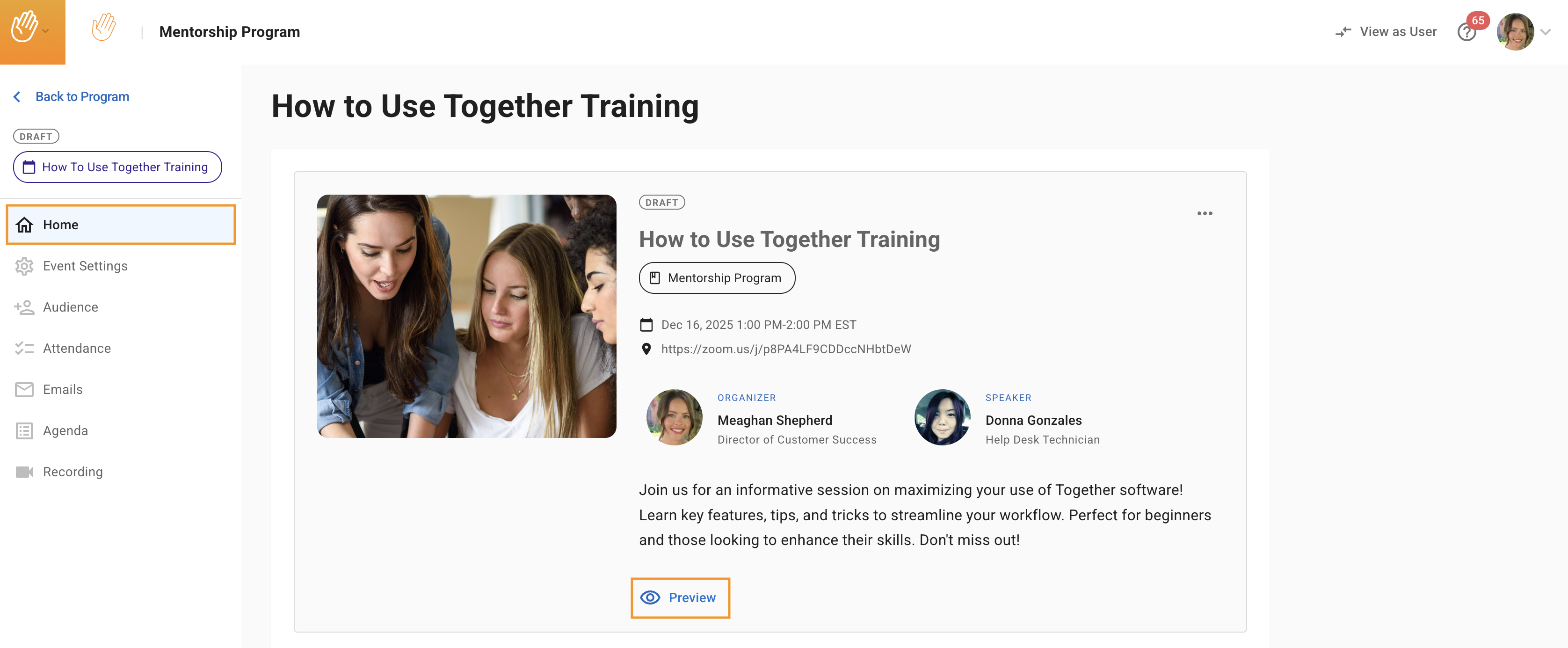The height and width of the screenshot is (648, 1568).
Task: Go to the Audience section
Action: click(70, 307)
